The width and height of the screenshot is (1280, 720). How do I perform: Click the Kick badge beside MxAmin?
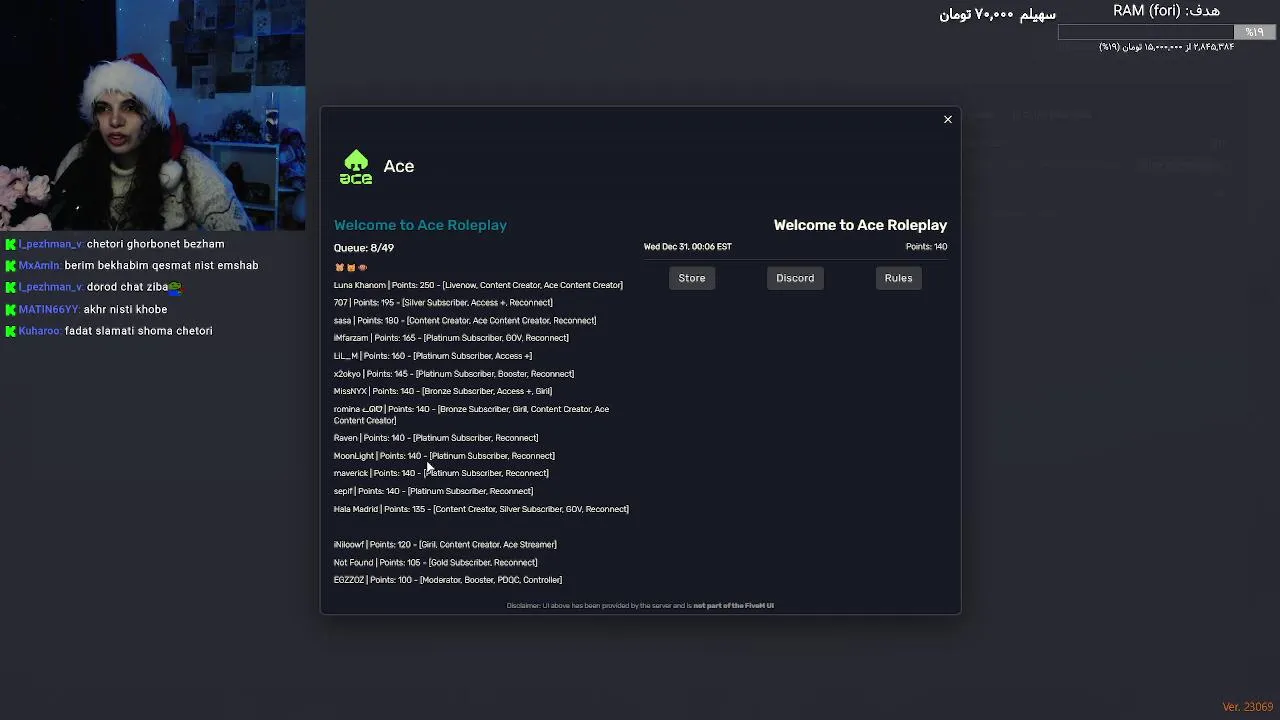click(x=11, y=266)
